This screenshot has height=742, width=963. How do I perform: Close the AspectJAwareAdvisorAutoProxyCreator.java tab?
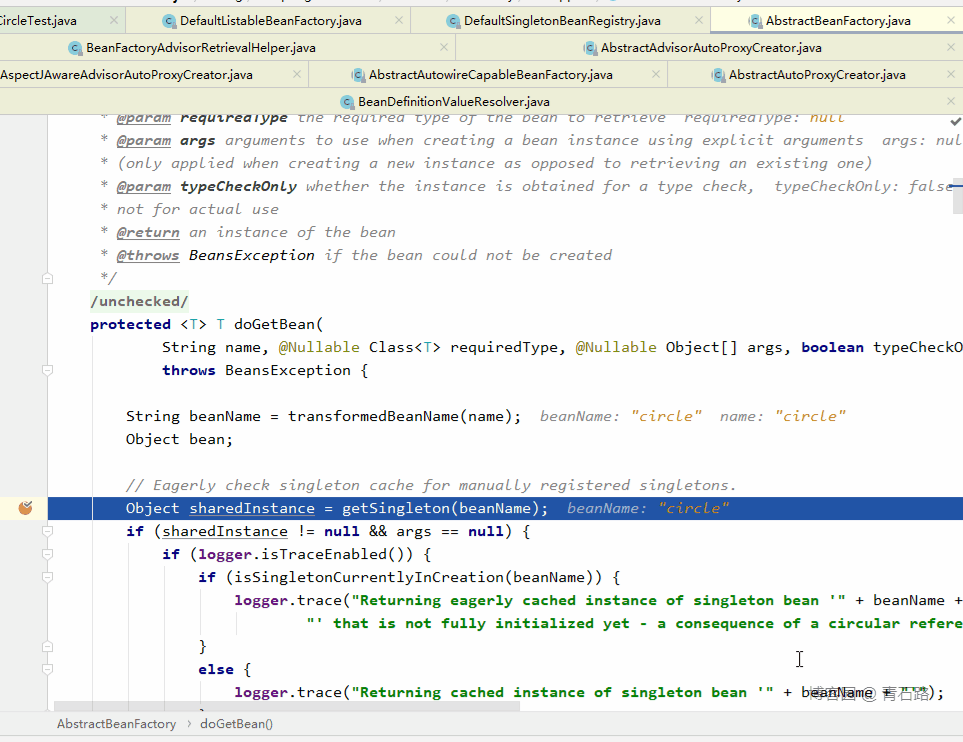[x=297, y=74]
